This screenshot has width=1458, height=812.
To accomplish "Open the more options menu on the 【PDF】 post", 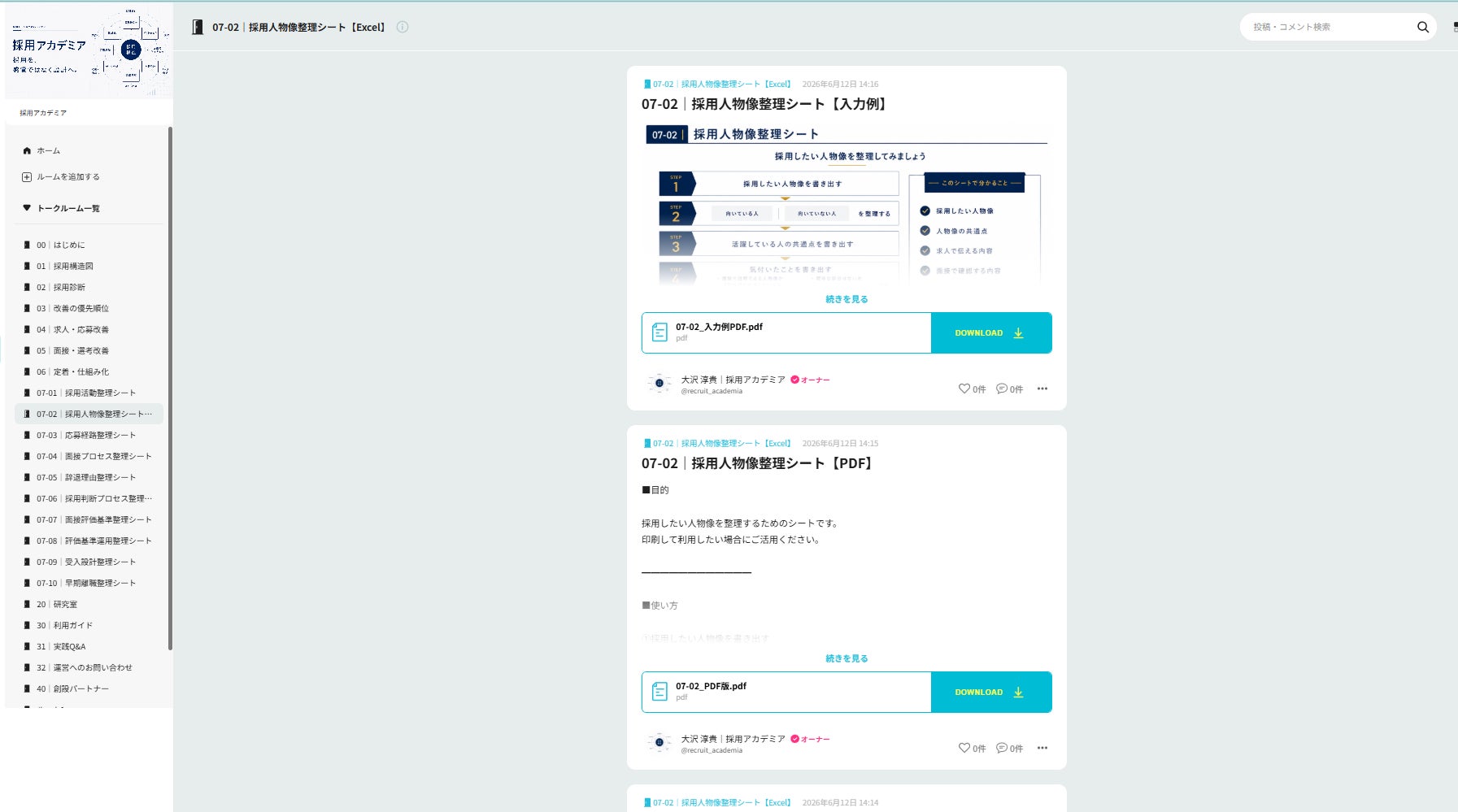I will 1042,748.
